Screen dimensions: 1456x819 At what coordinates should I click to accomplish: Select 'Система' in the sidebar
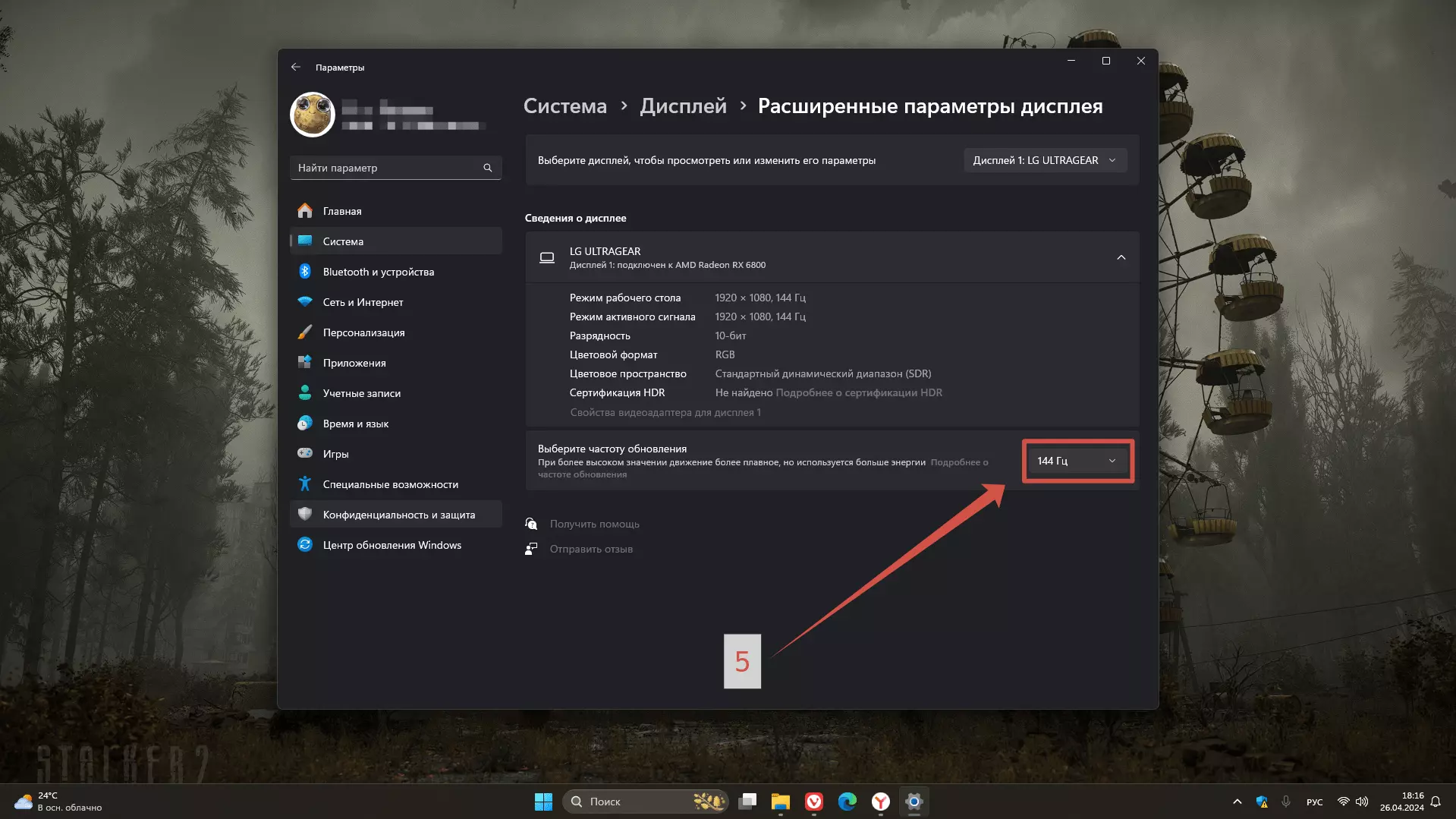[395, 241]
